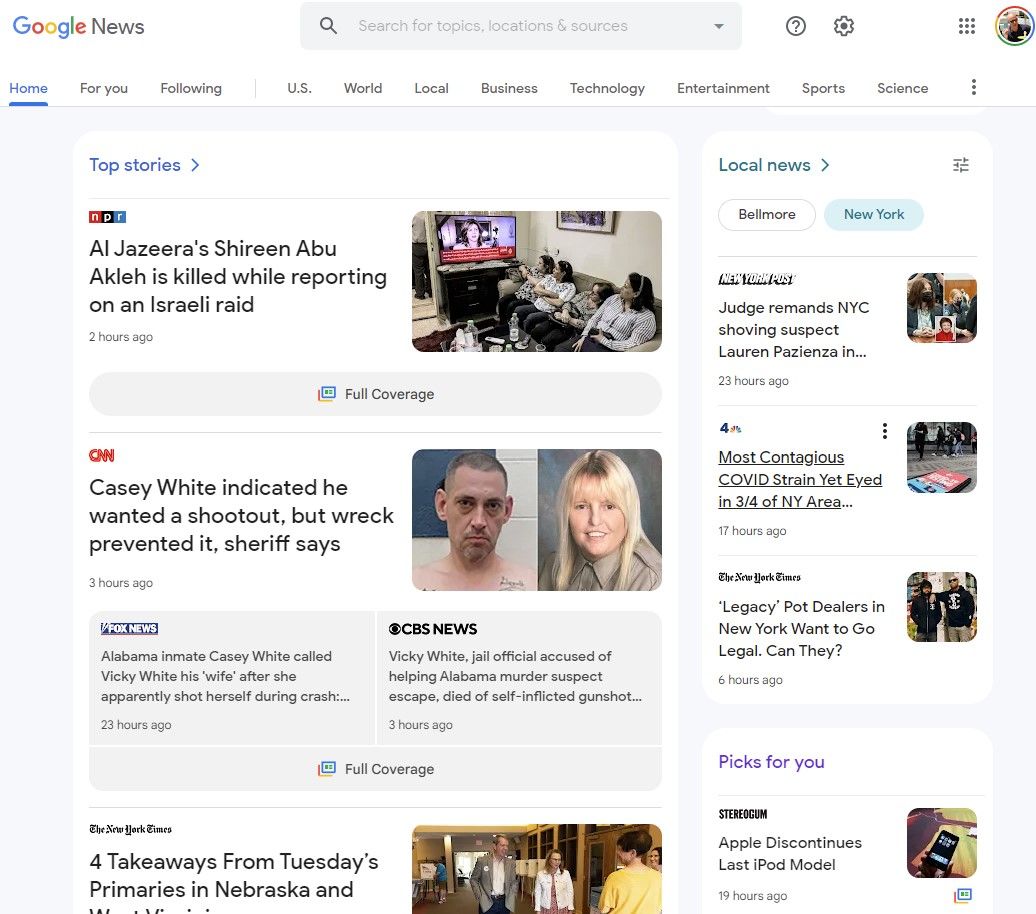Image resolution: width=1036 pixels, height=914 pixels.
Task: Open Google News settings gear
Action: [843, 26]
